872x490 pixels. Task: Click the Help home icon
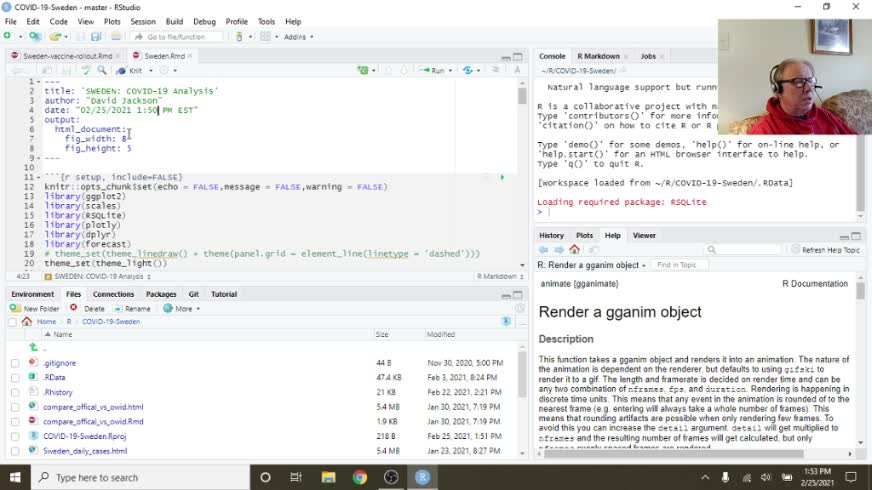(574, 249)
